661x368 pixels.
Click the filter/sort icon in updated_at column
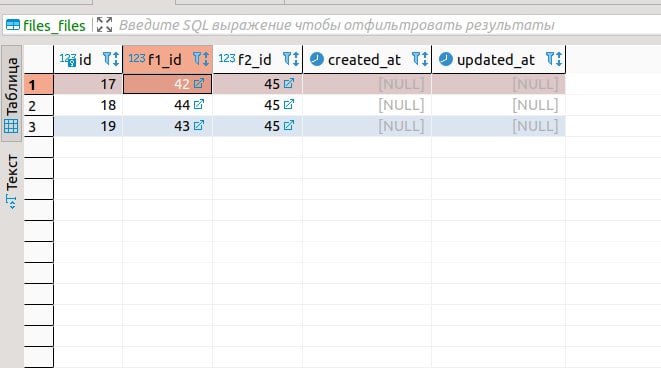554,59
